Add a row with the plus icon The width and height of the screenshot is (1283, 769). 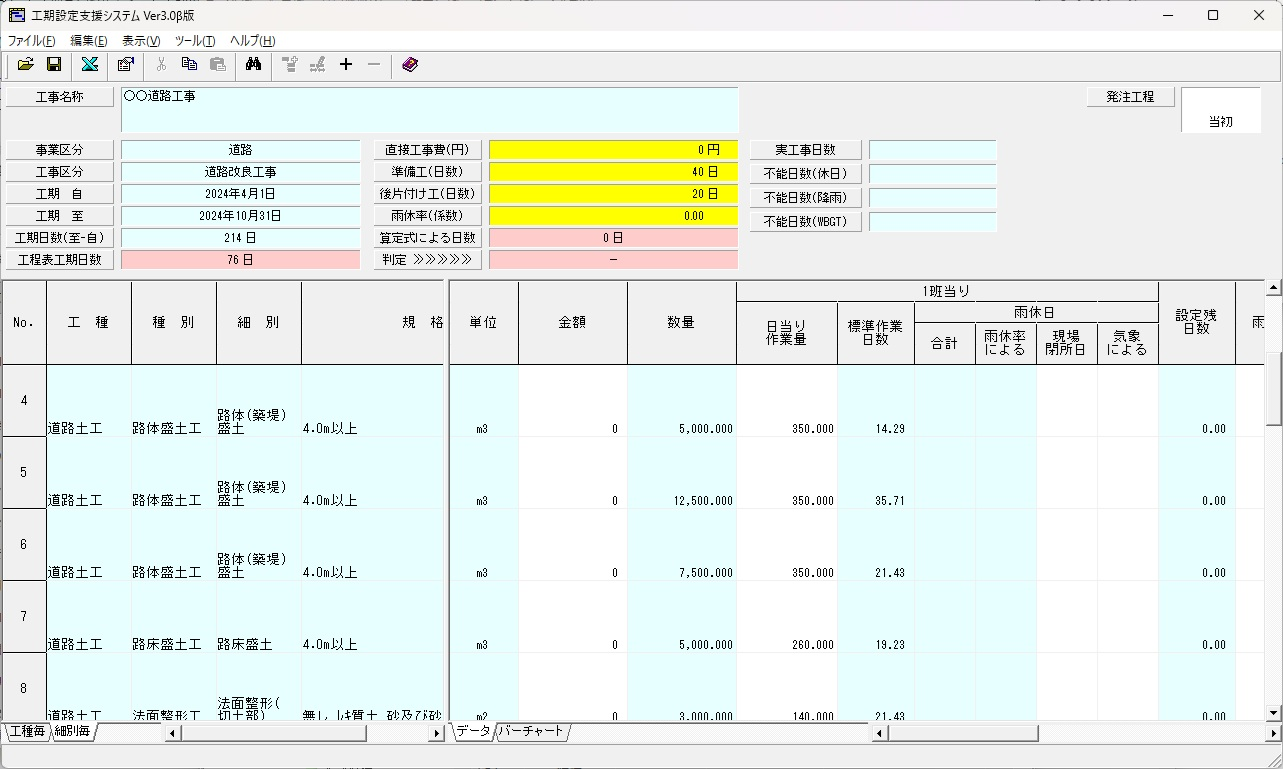pos(346,65)
